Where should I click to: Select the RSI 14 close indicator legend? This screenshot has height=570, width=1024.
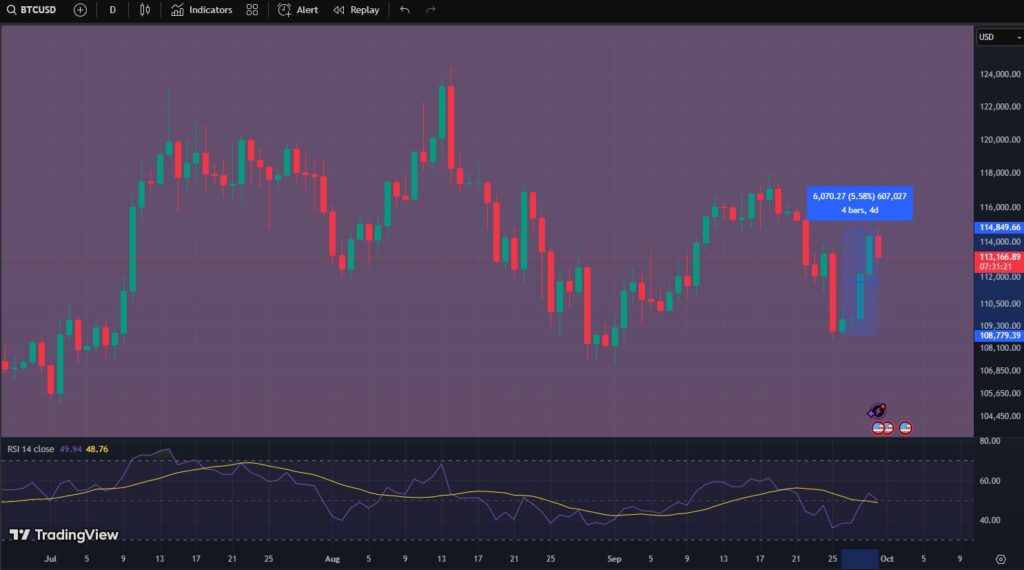[x=31, y=449]
